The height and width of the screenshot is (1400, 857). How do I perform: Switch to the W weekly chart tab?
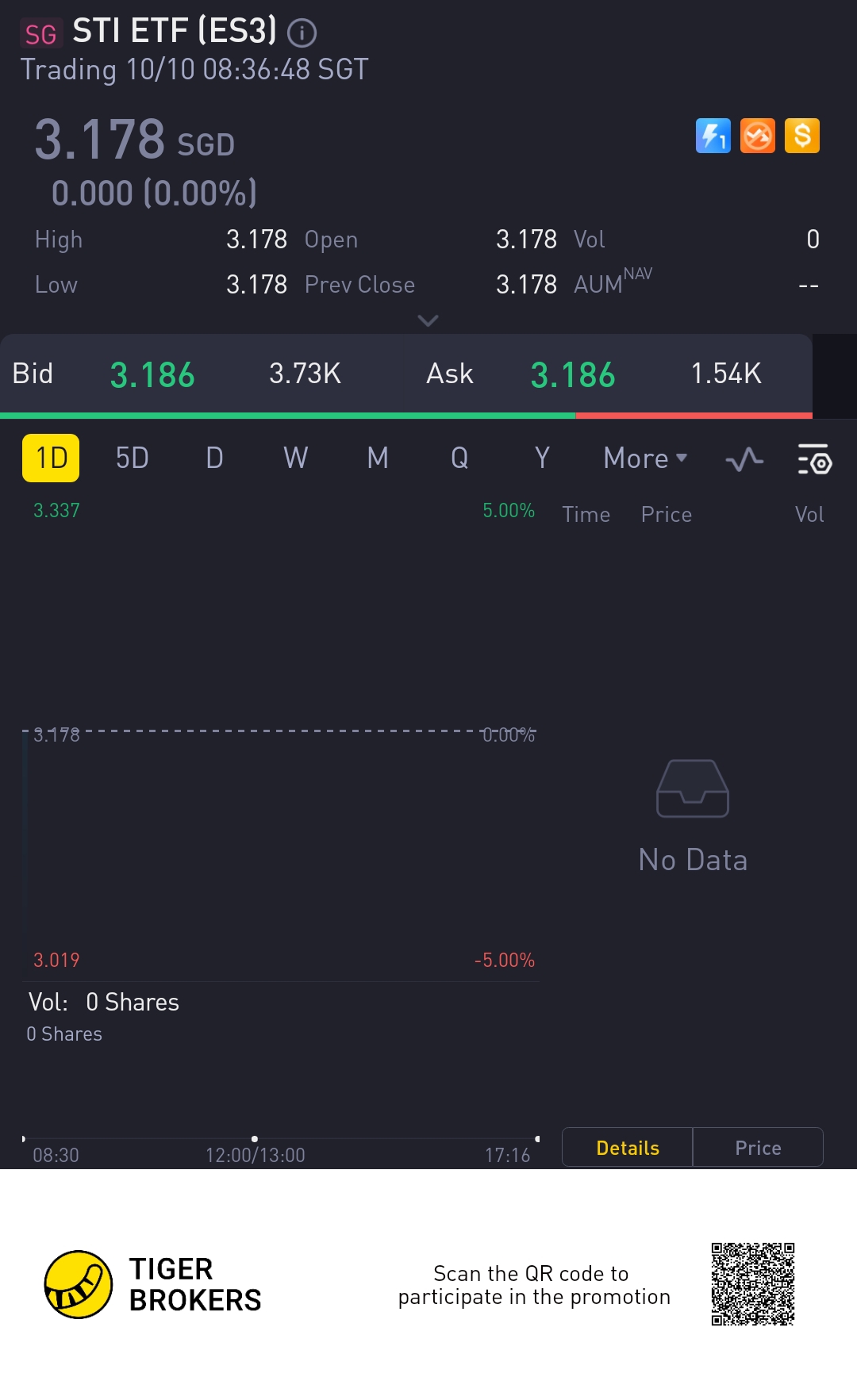click(296, 458)
